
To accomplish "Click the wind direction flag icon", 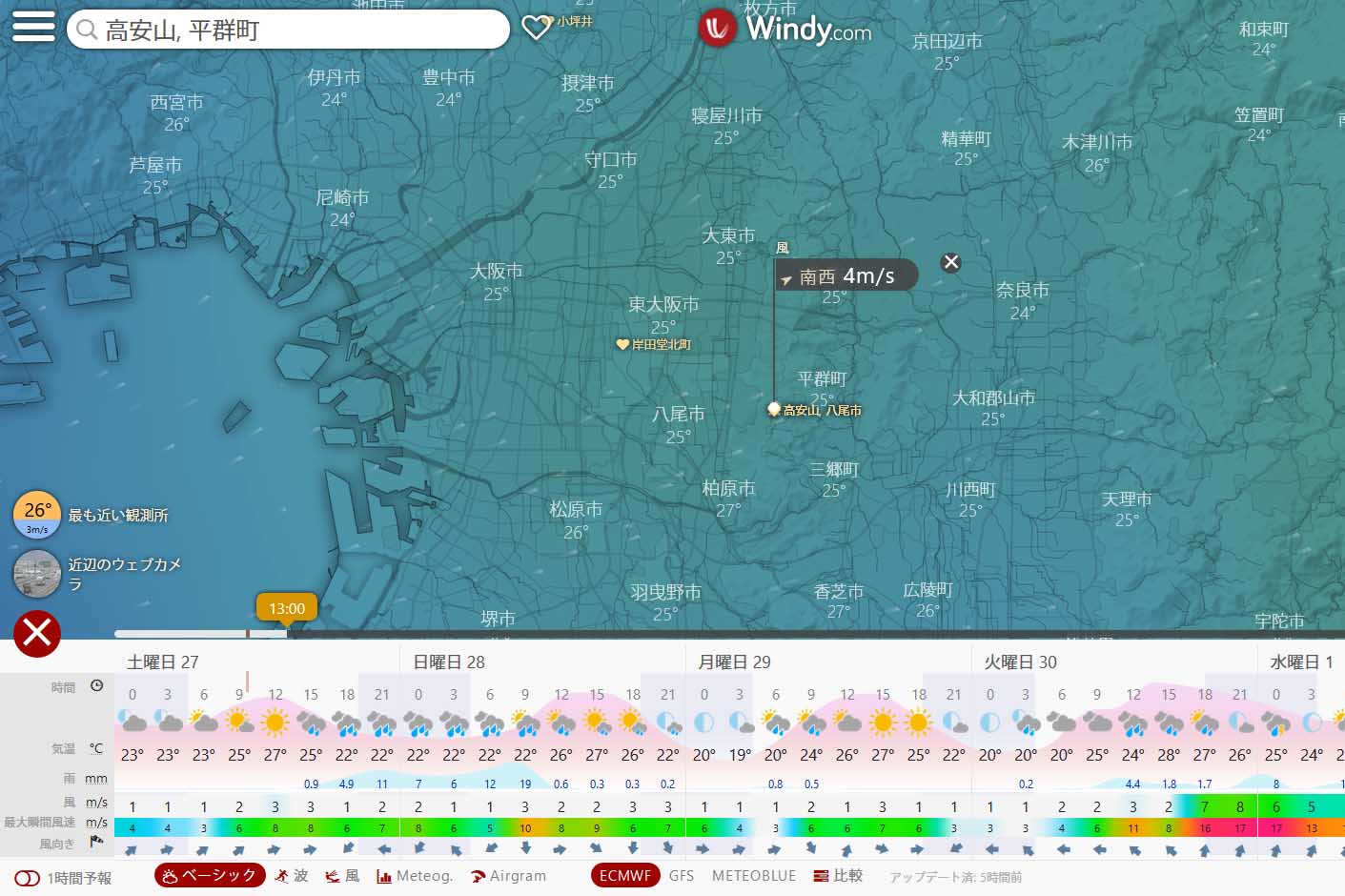I will click(x=96, y=842).
